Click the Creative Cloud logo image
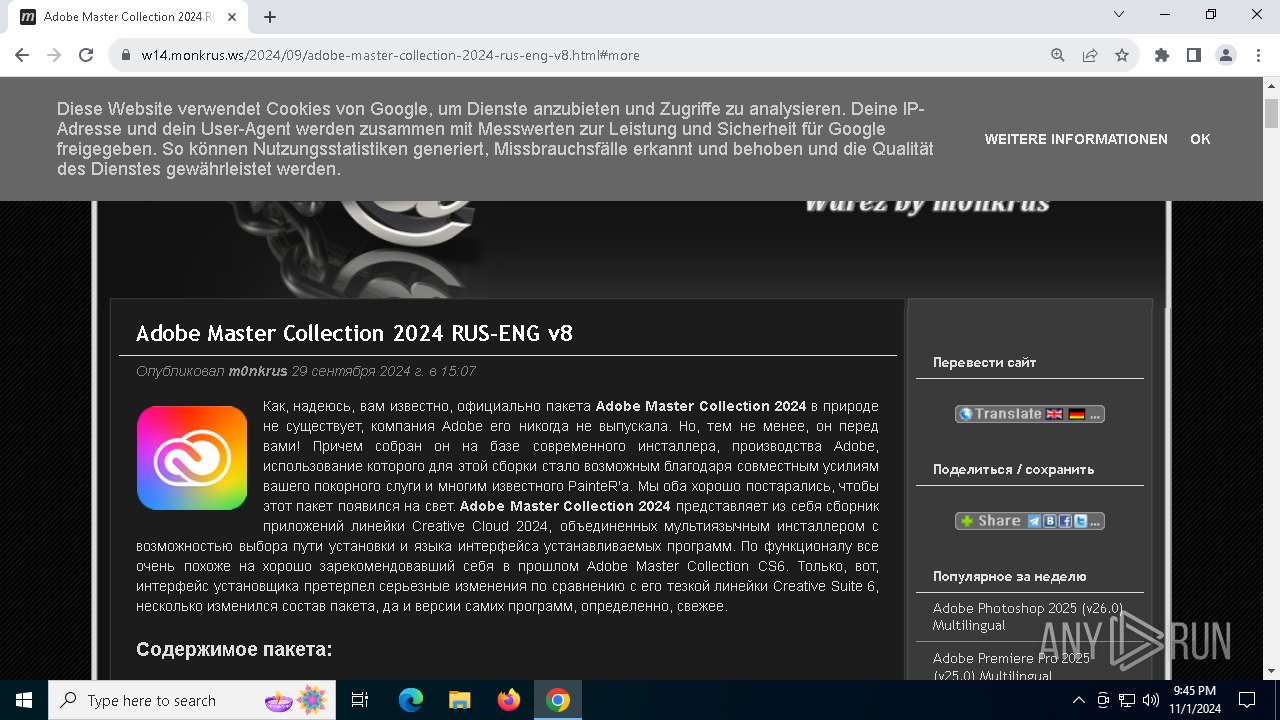 pyautogui.click(x=192, y=458)
